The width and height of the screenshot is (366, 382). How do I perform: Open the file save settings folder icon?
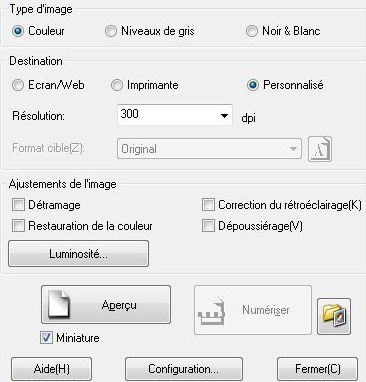[x=334, y=316]
